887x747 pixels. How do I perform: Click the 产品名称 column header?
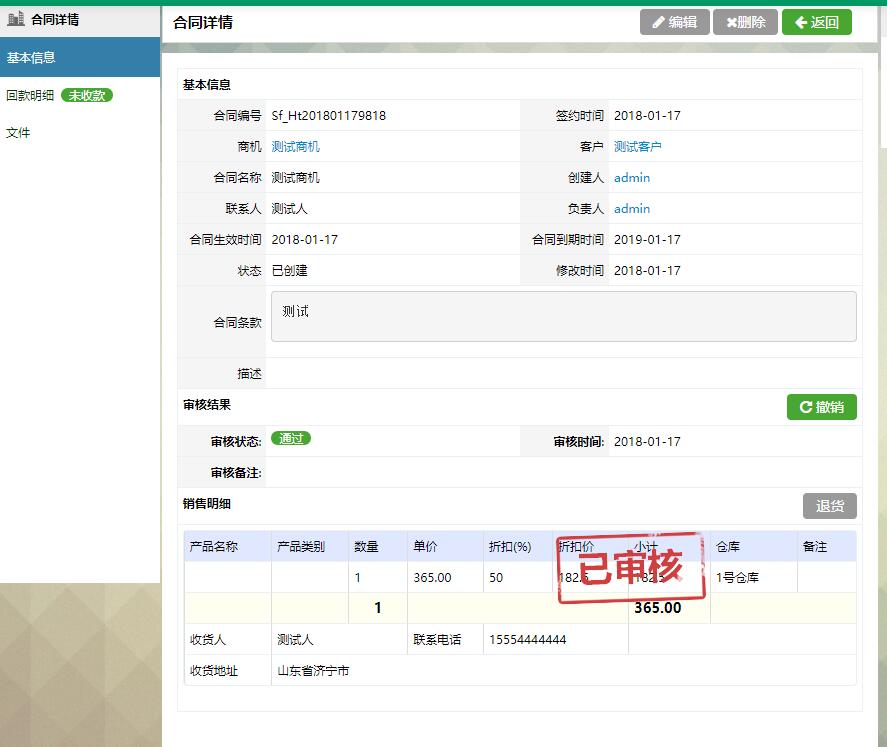(214, 547)
